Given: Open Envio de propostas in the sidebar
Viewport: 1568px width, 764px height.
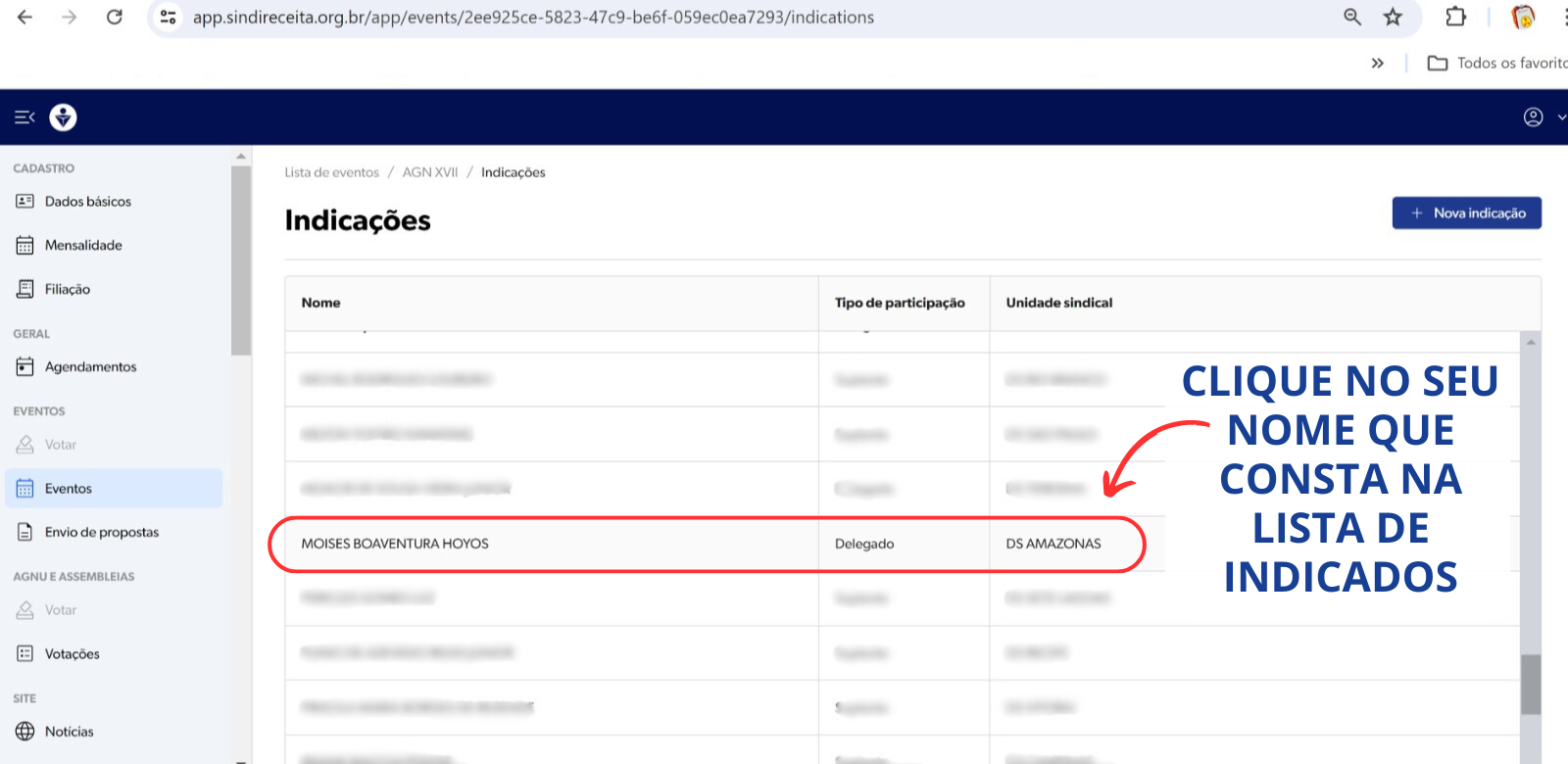Looking at the screenshot, I should pos(101,533).
